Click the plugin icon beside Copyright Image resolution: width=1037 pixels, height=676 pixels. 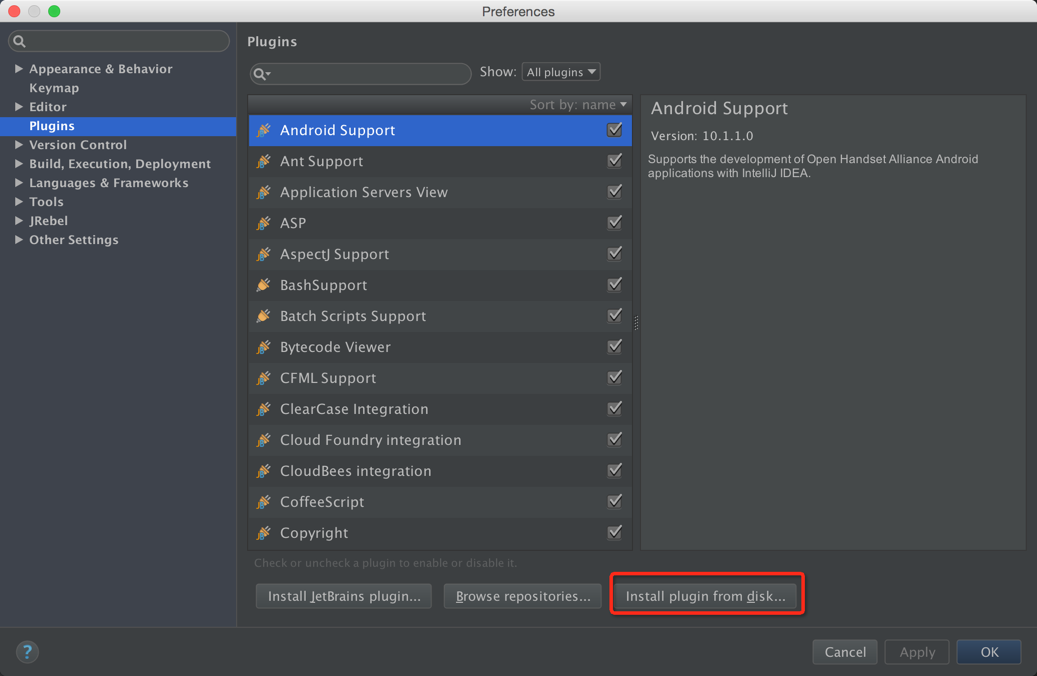tap(264, 533)
